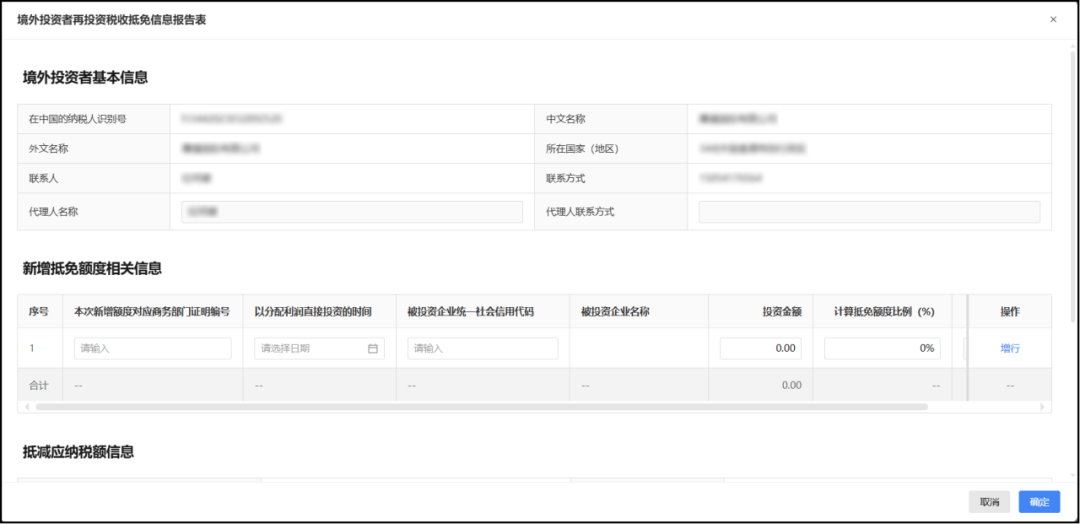Click the 本次新增额度对应商务部门证明编号 column header
1080x524 pixels.
point(152,312)
